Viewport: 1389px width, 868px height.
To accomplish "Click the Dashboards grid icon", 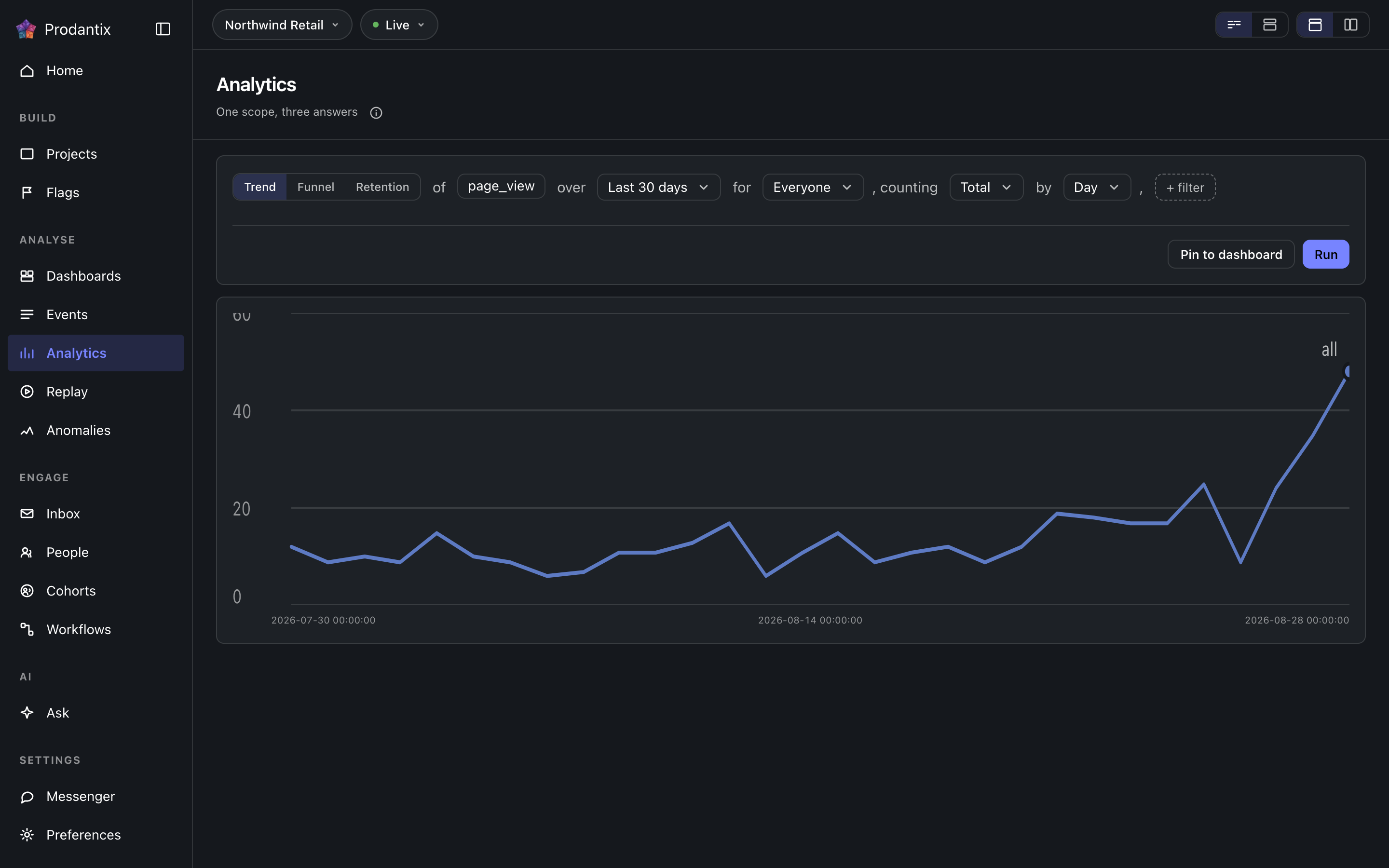I will click(x=27, y=276).
